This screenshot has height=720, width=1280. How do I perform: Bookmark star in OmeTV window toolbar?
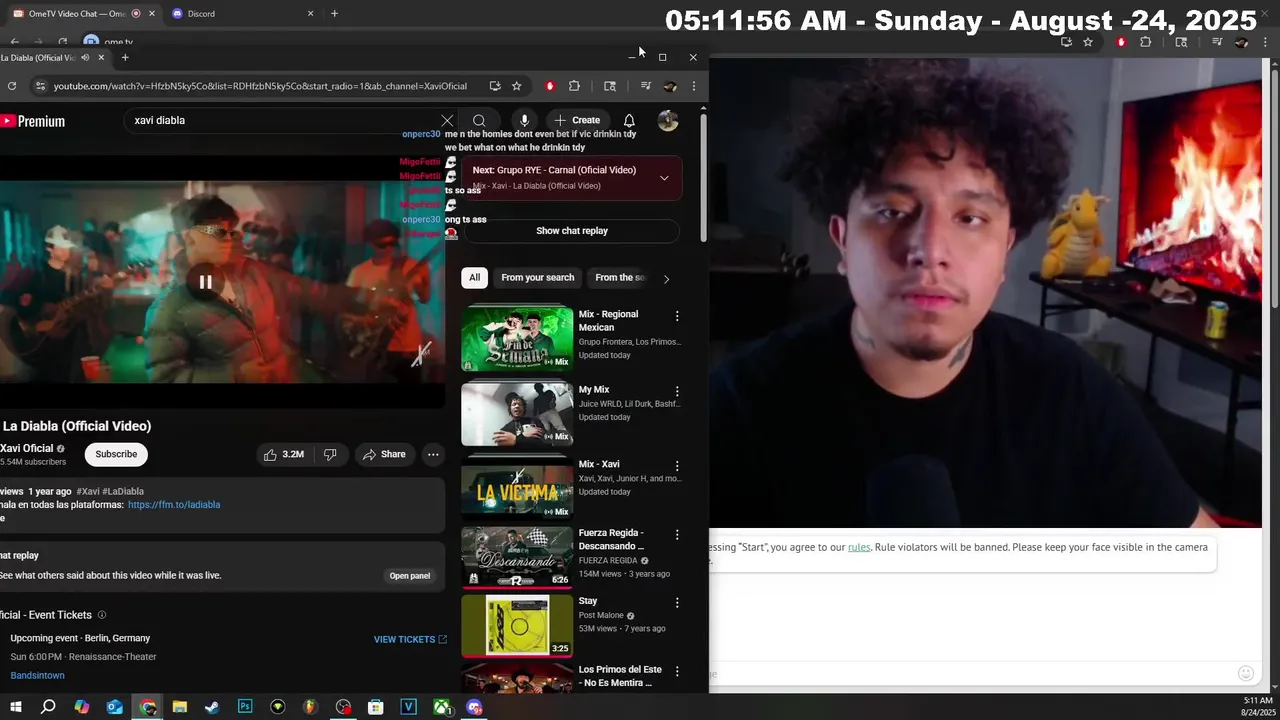click(x=1088, y=42)
